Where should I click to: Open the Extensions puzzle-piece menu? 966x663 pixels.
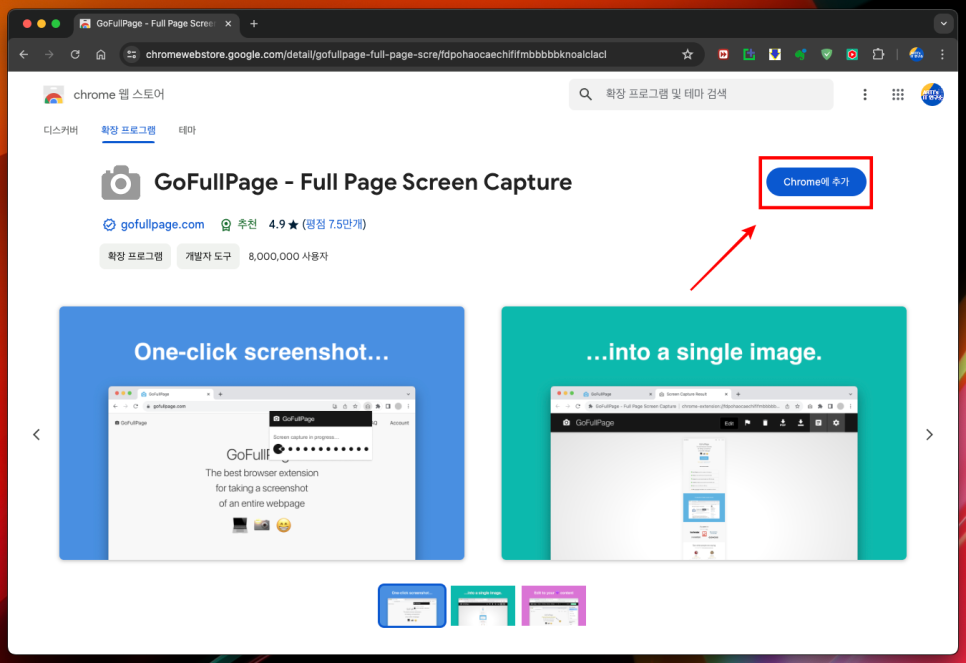point(879,54)
